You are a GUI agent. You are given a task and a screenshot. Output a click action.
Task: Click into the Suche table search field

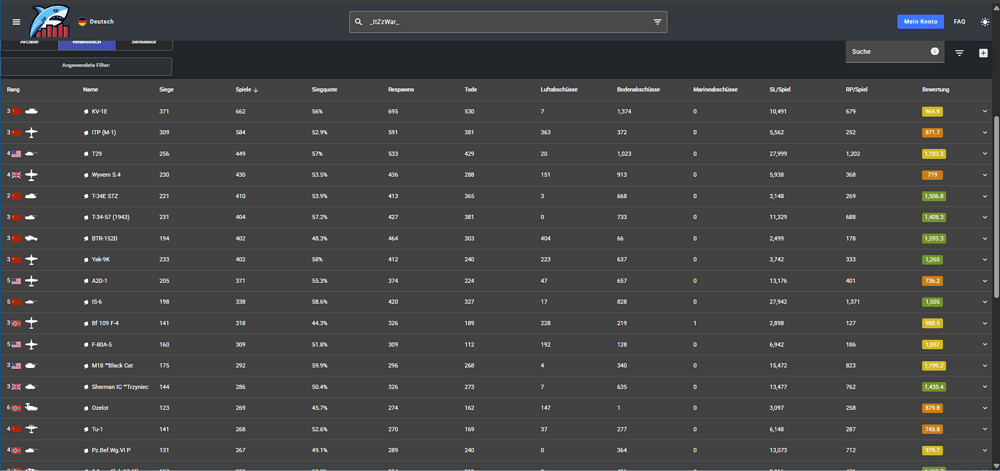click(887, 51)
